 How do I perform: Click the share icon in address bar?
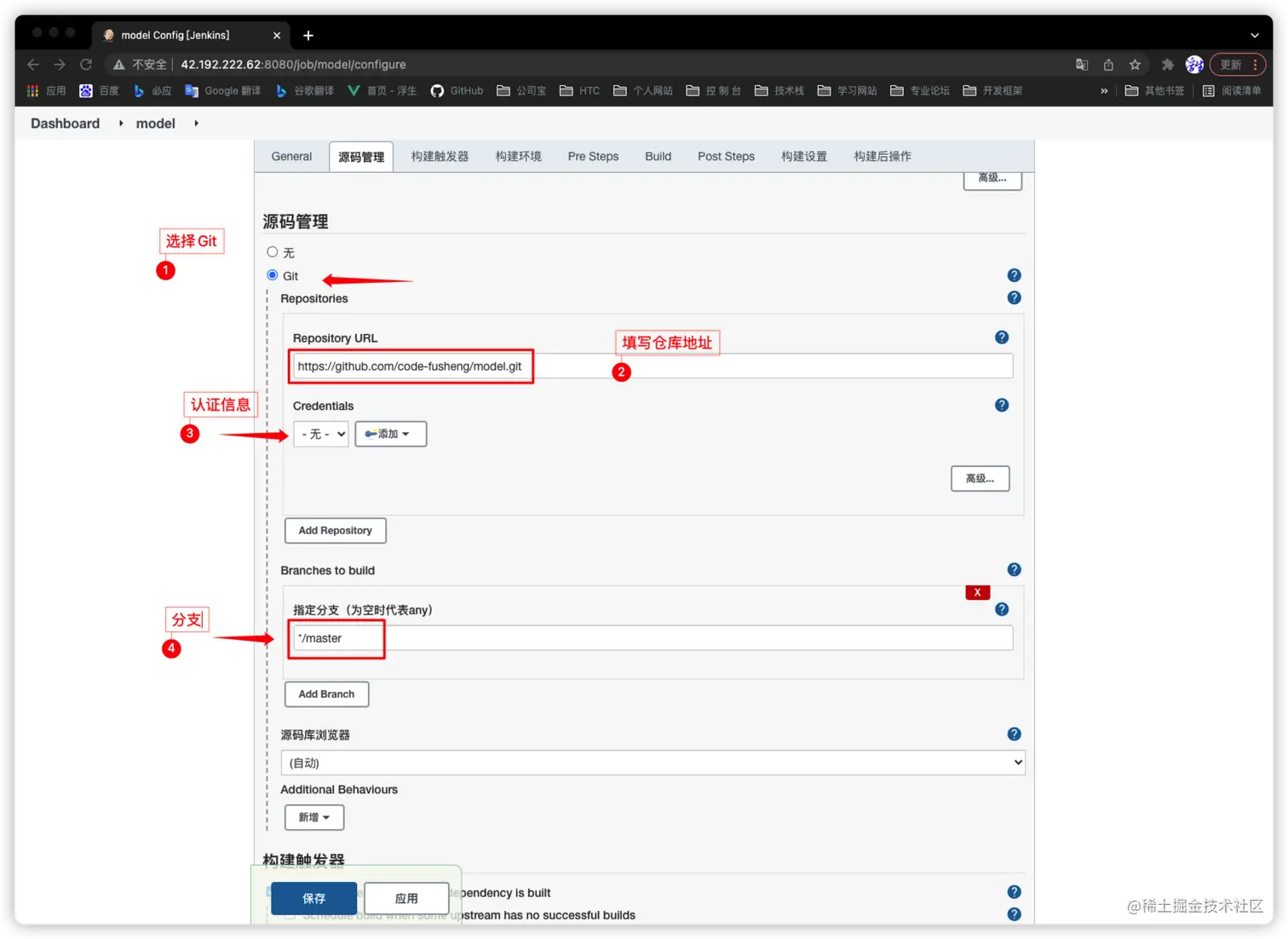[x=1108, y=65]
